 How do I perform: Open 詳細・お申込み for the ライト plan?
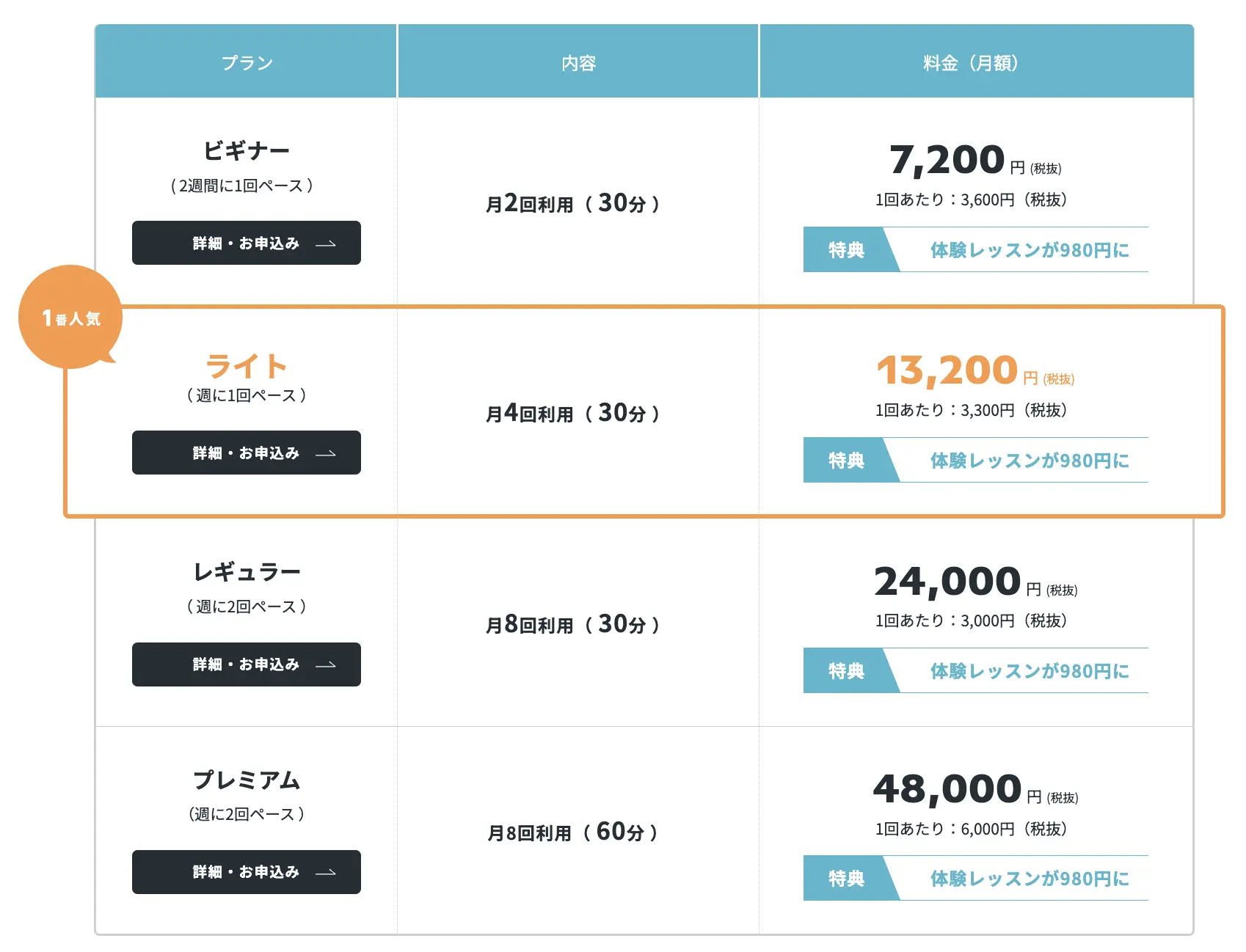point(247,453)
